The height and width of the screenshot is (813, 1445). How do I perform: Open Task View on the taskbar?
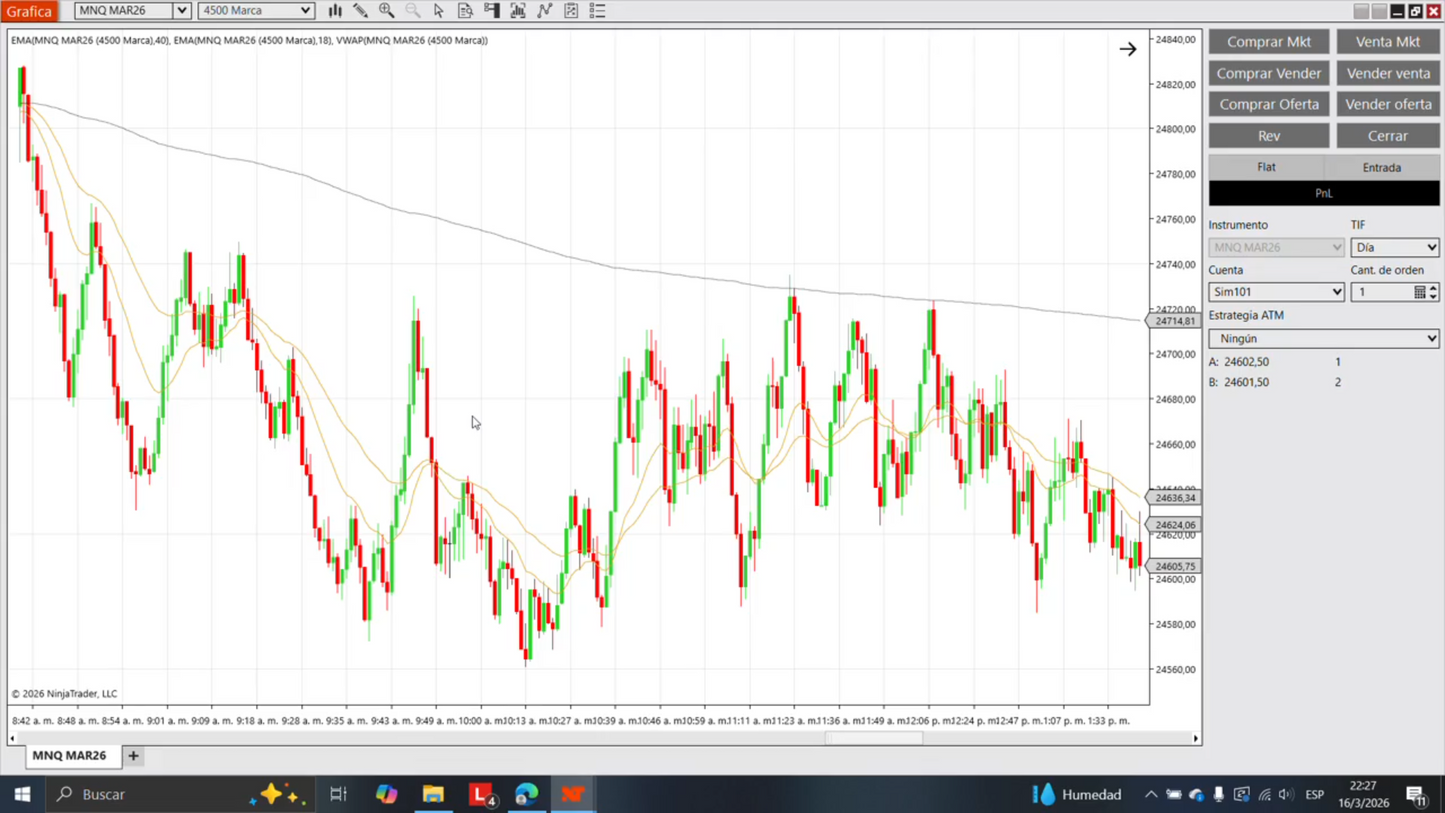pos(338,794)
